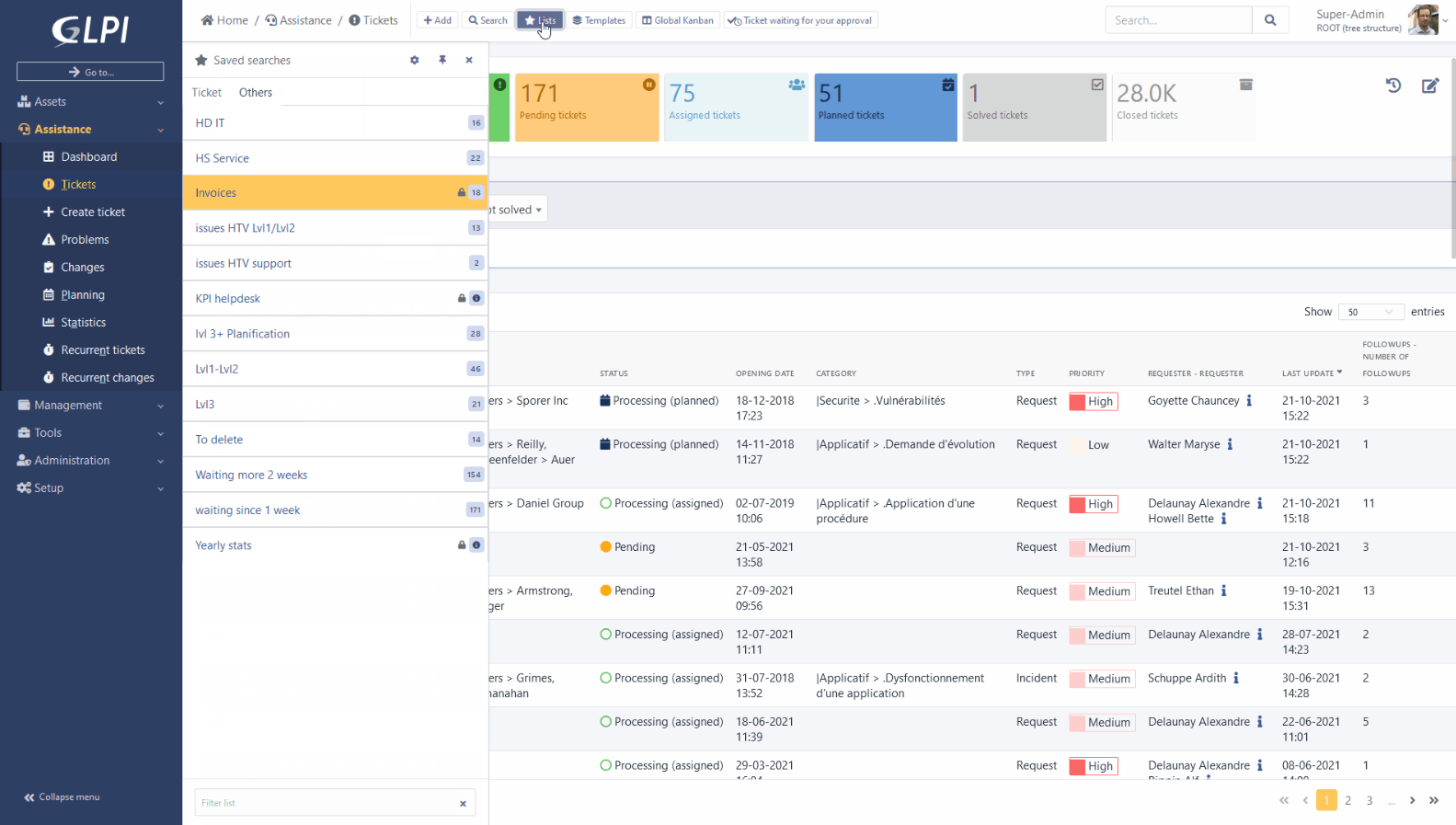This screenshot has width=1456, height=825.
Task: Click the dashboard history icon
Action: pyautogui.click(x=1393, y=86)
